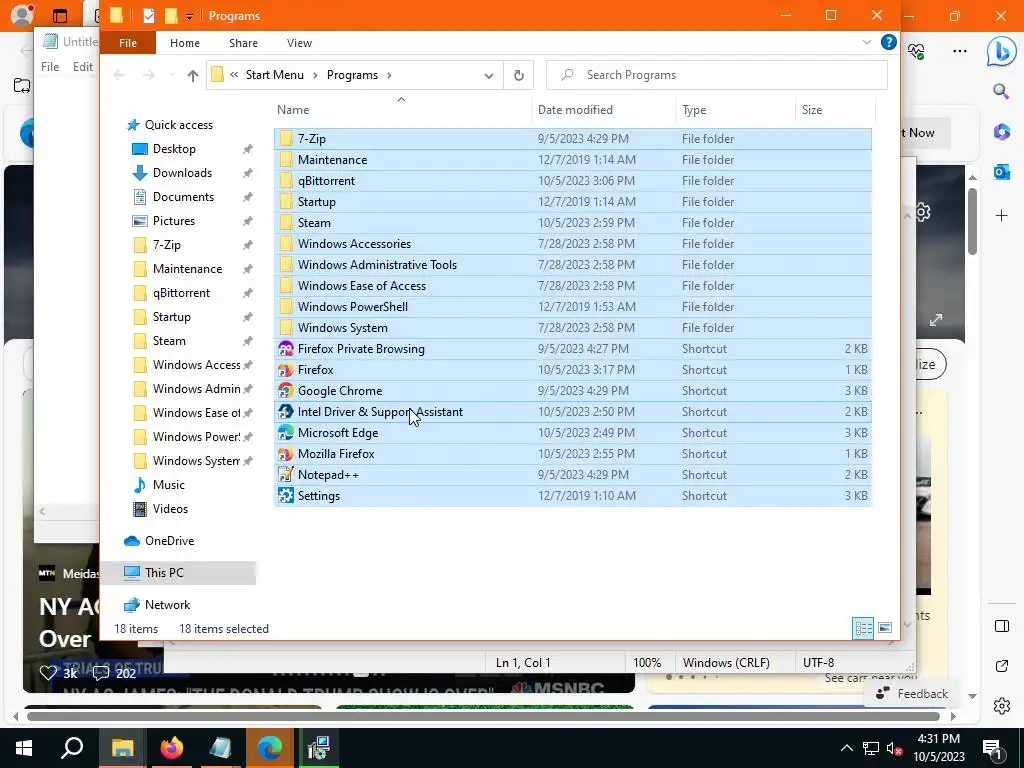This screenshot has width=1024, height=768.
Task: Switch to Large icons view layout
Action: 885,628
